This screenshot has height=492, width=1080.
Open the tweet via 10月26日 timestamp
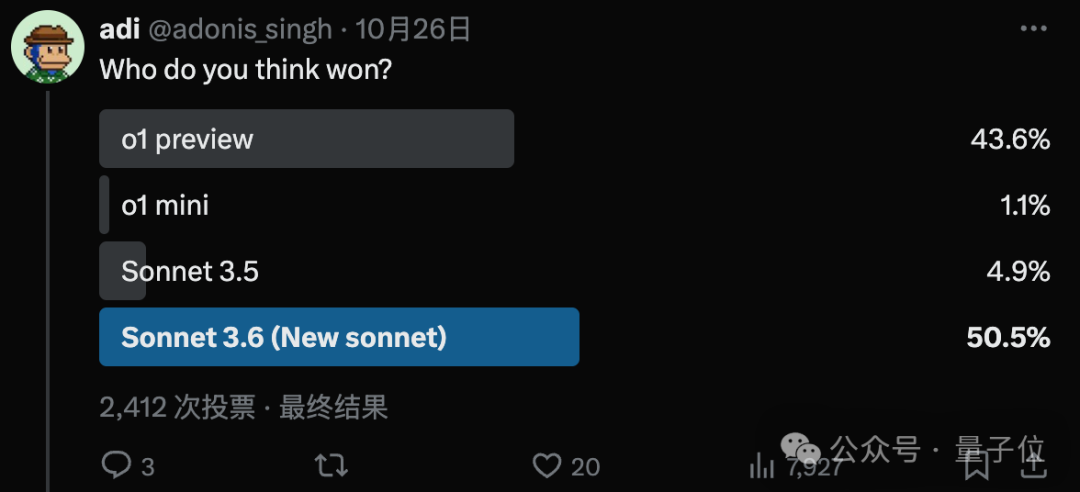click(413, 29)
